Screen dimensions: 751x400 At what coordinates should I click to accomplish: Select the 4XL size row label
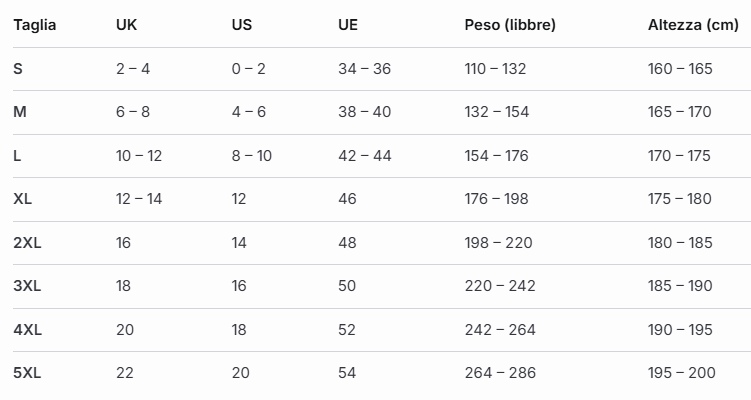27,330
